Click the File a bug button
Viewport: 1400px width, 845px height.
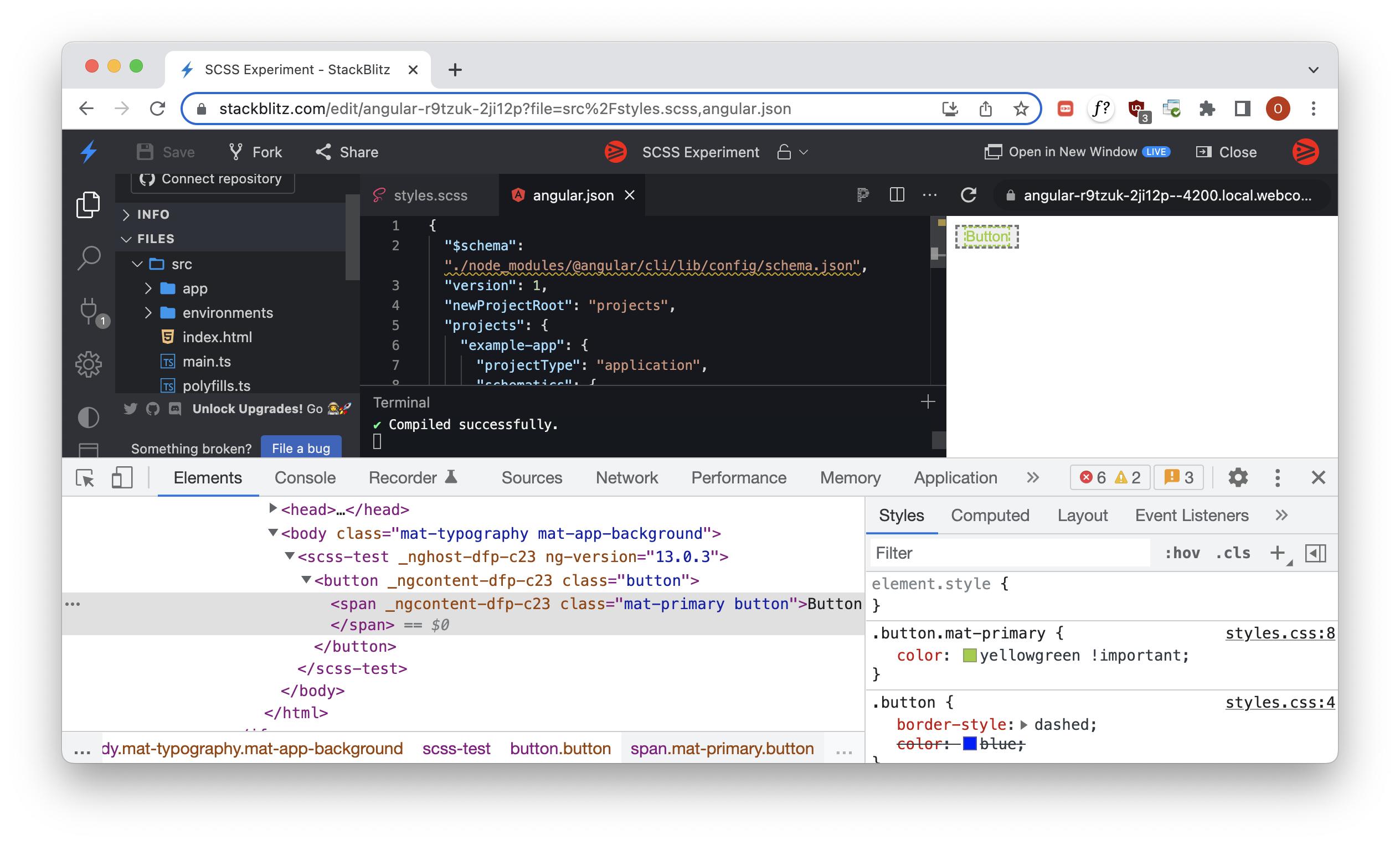click(301, 448)
